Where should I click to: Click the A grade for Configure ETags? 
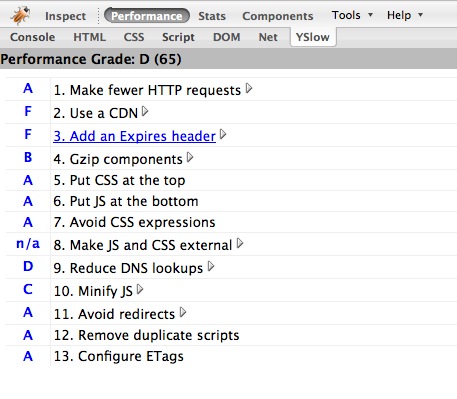point(28,356)
